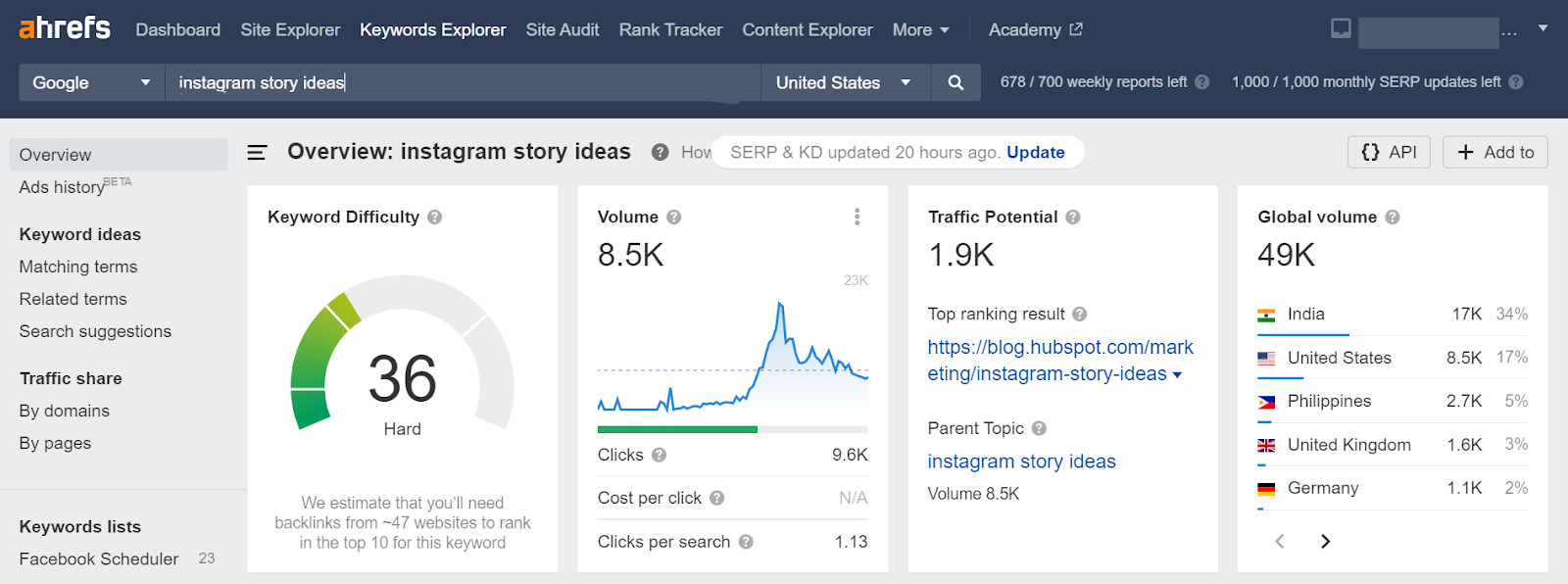Click the Update SERP link
This screenshot has width=1568, height=584.
click(1035, 152)
